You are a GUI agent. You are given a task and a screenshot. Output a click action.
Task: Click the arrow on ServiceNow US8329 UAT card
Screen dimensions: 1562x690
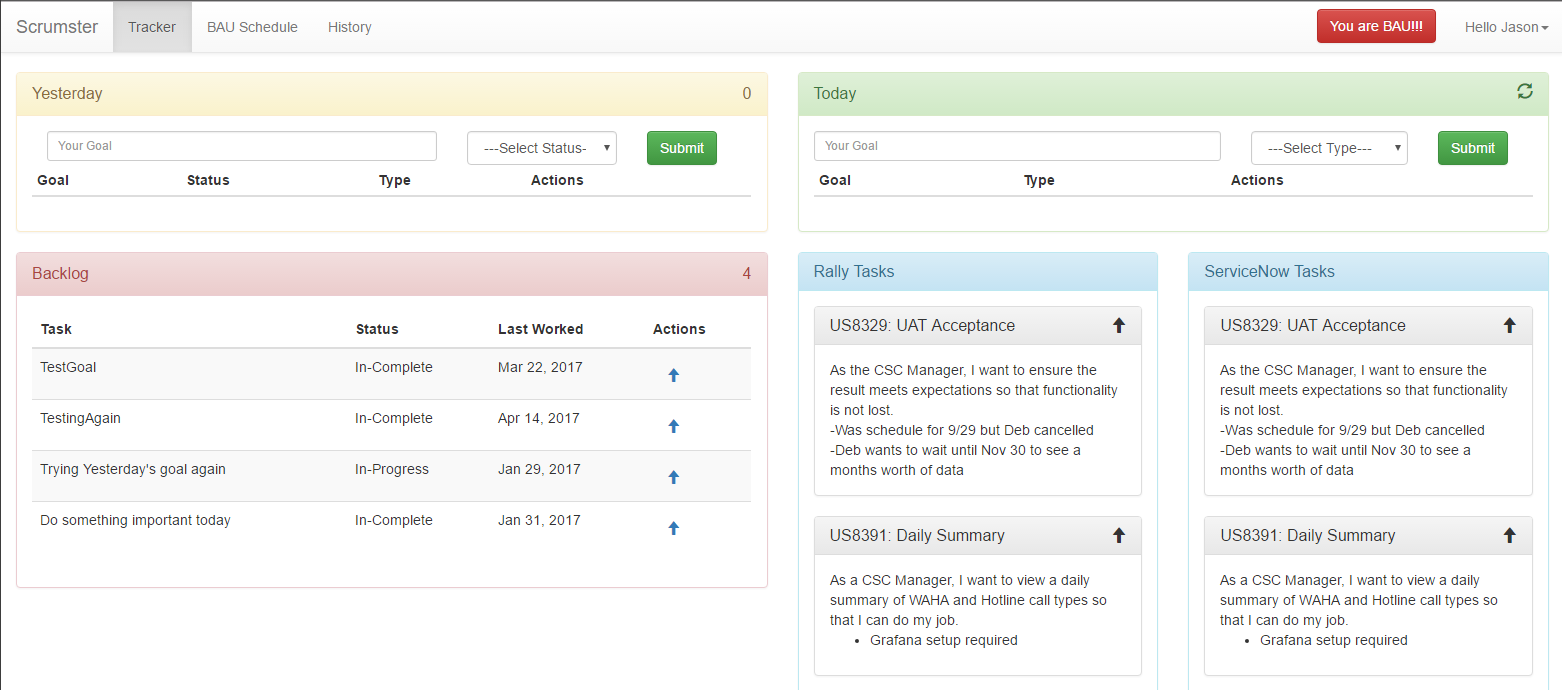(1509, 325)
